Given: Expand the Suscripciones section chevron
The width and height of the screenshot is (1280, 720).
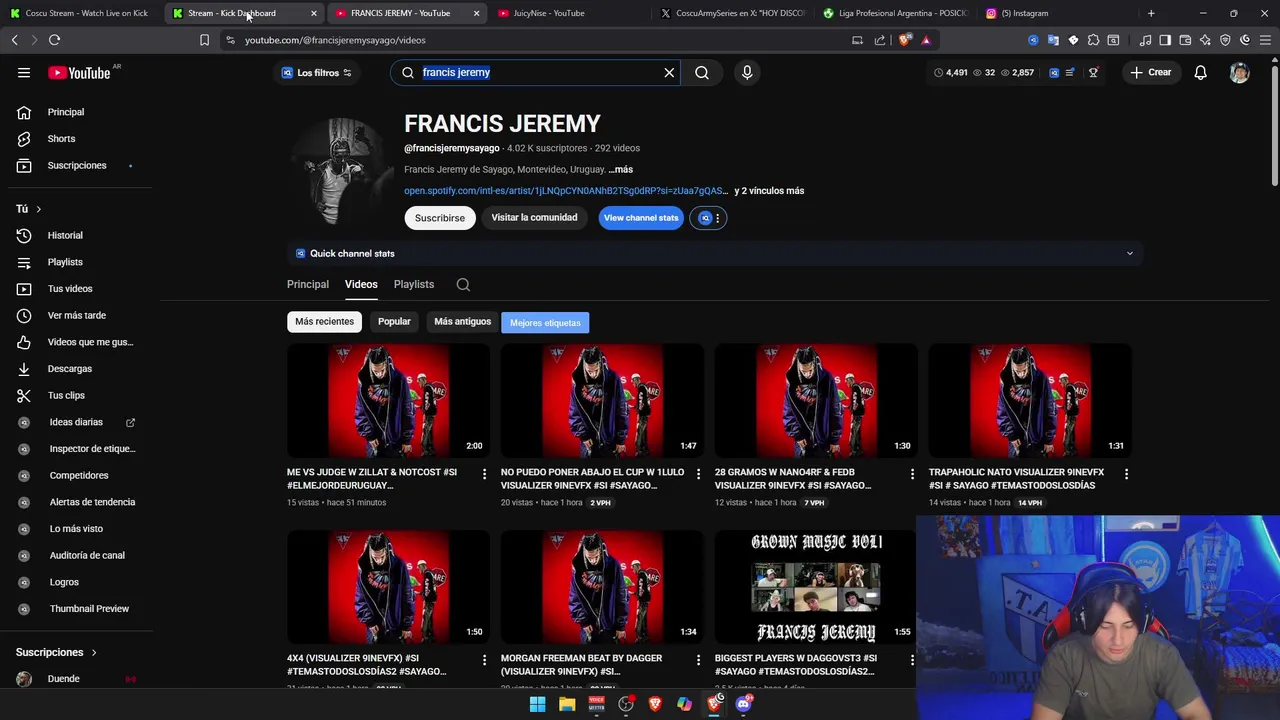Looking at the screenshot, I should (x=94, y=652).
